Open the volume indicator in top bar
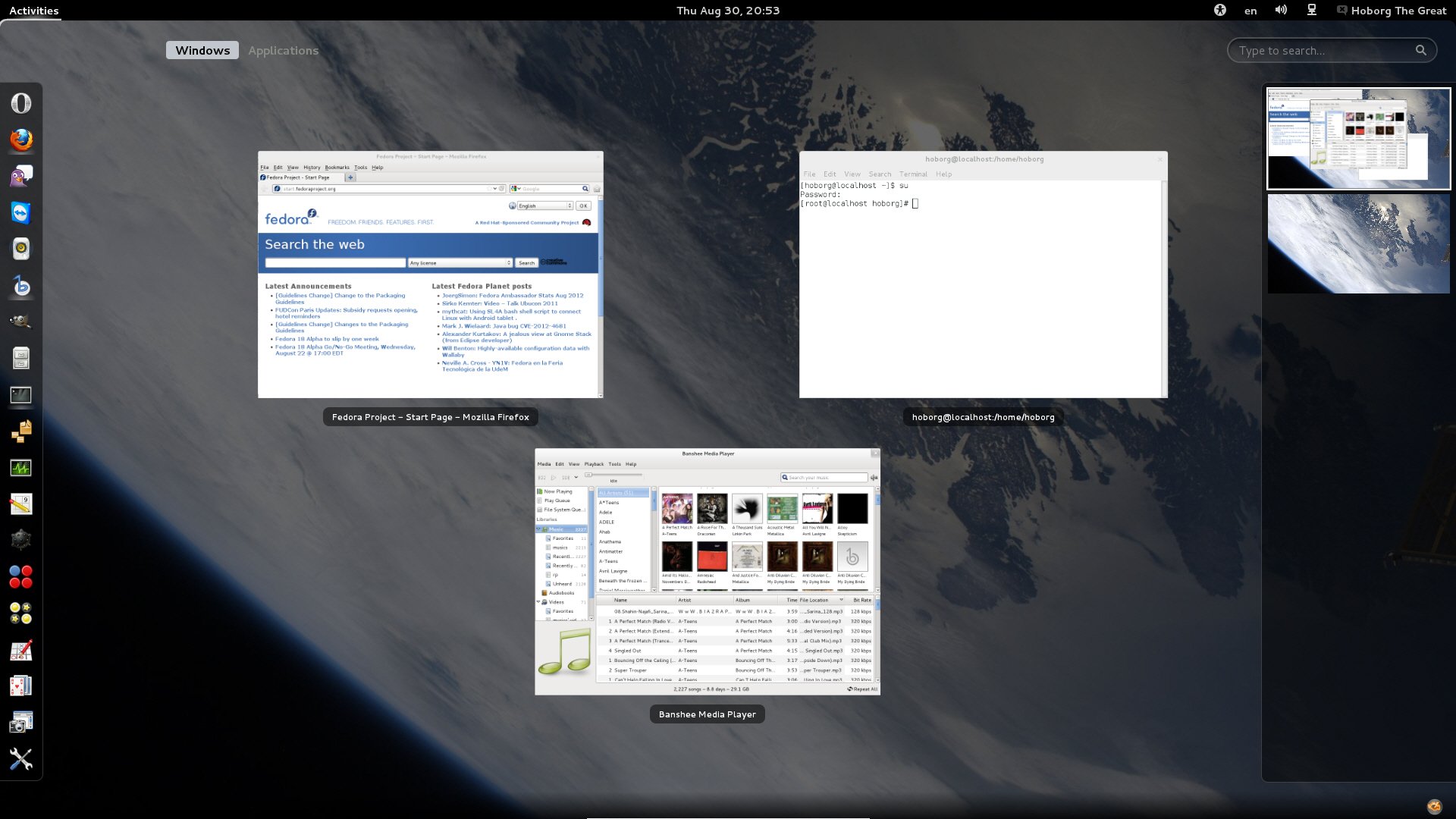The image size is (1456, 819). click(1281, 10)
